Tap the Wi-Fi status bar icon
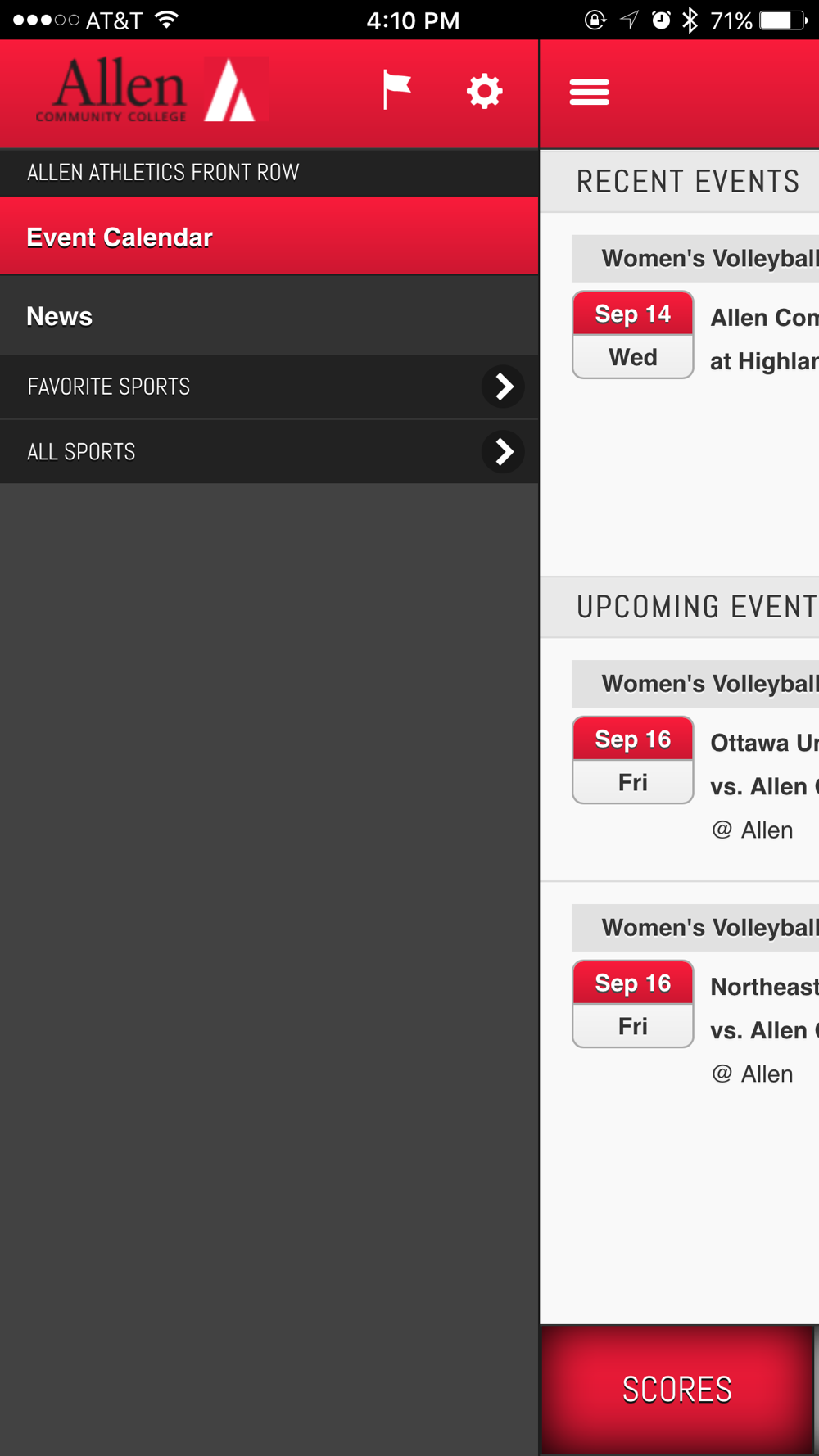The image size is (819, 1456). point(166,20)
